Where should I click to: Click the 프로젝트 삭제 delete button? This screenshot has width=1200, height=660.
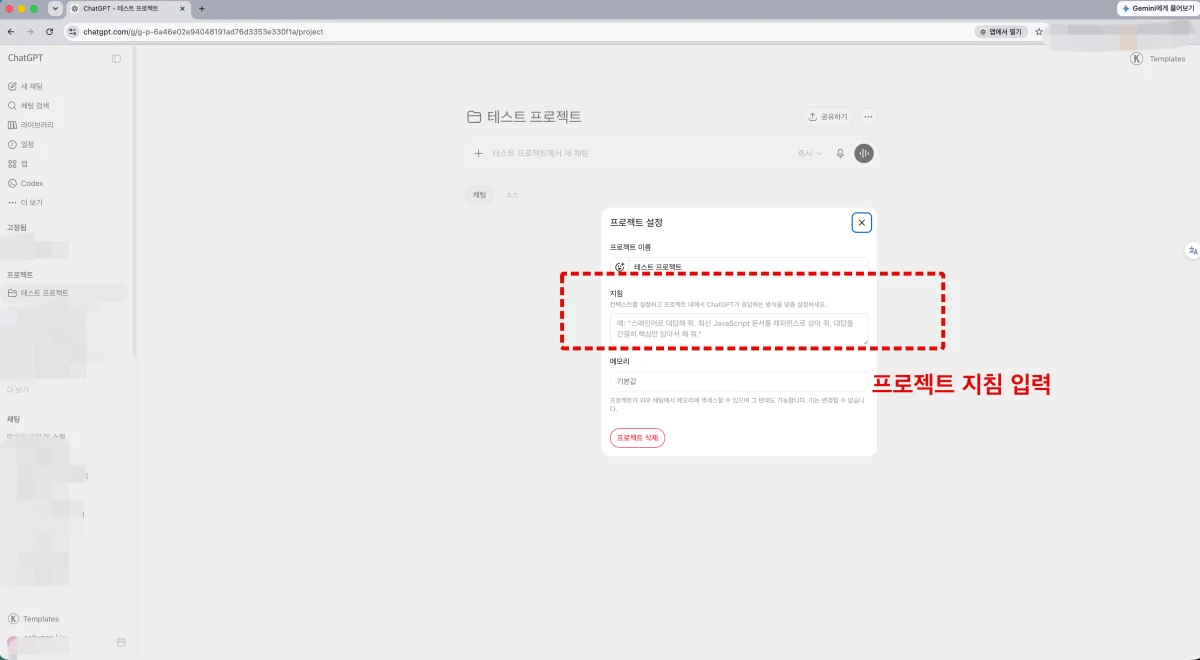pyautogui.click(x=637, y=438)
